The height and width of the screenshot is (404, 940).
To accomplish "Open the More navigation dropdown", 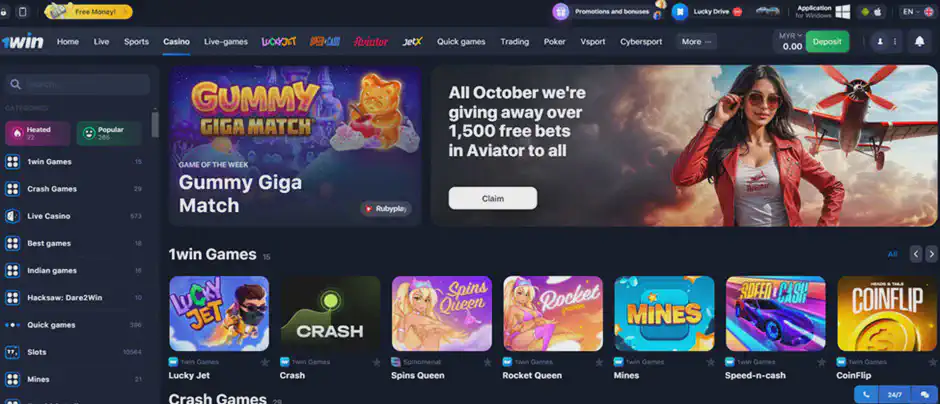I will [697, 42].
